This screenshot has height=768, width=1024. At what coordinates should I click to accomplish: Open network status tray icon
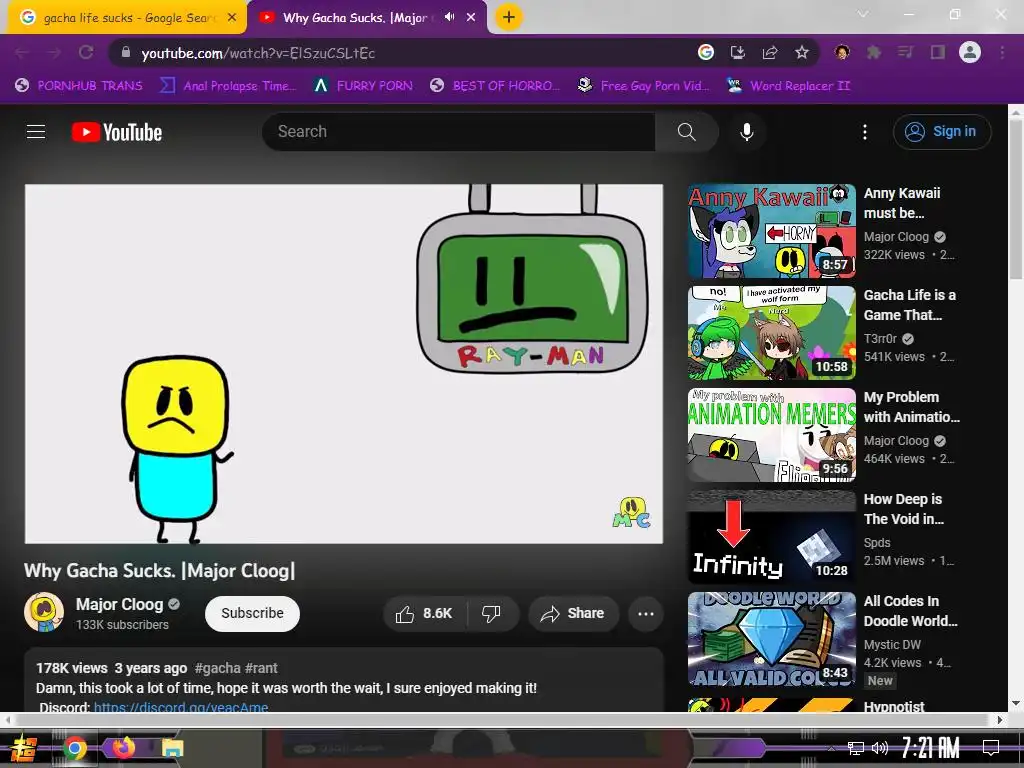point(855,748)
